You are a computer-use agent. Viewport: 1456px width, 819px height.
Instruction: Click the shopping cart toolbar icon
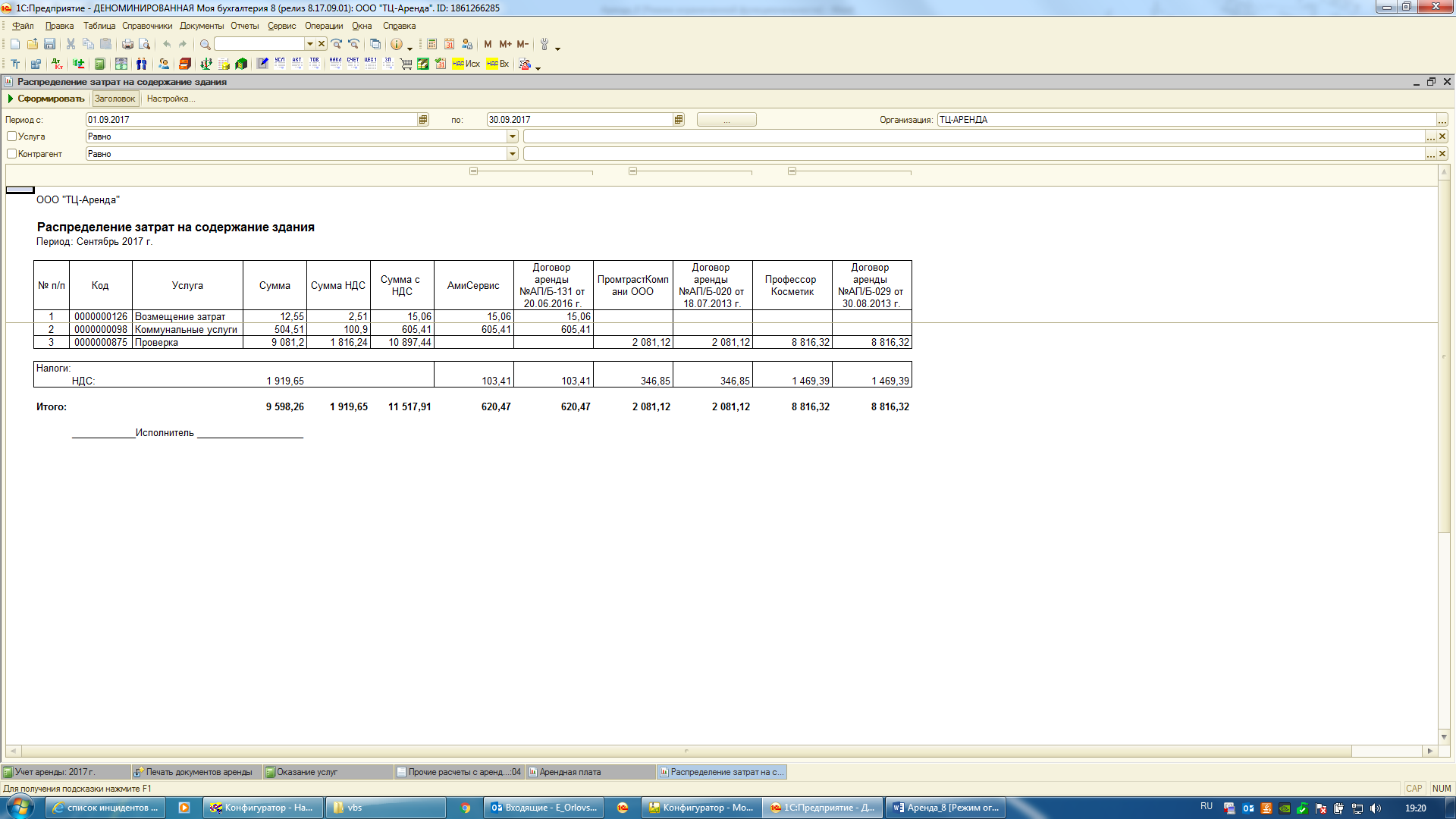point(406,64)
